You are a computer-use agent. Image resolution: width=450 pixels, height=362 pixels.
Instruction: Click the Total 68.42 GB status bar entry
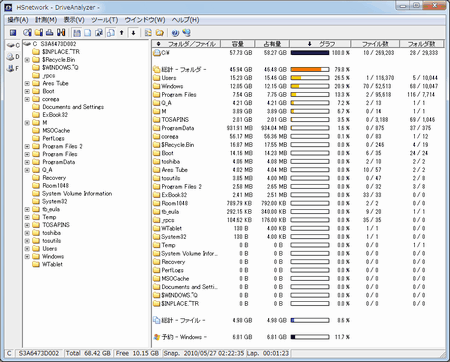[88, 353]
